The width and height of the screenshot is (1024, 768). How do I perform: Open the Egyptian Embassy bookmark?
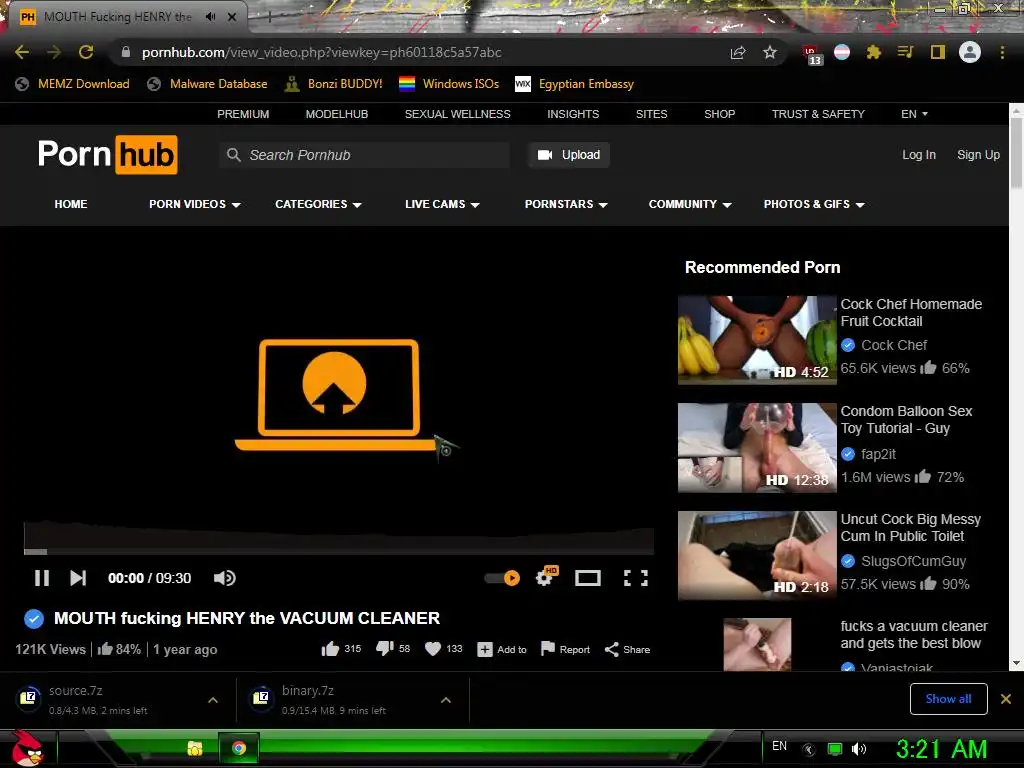575,84
